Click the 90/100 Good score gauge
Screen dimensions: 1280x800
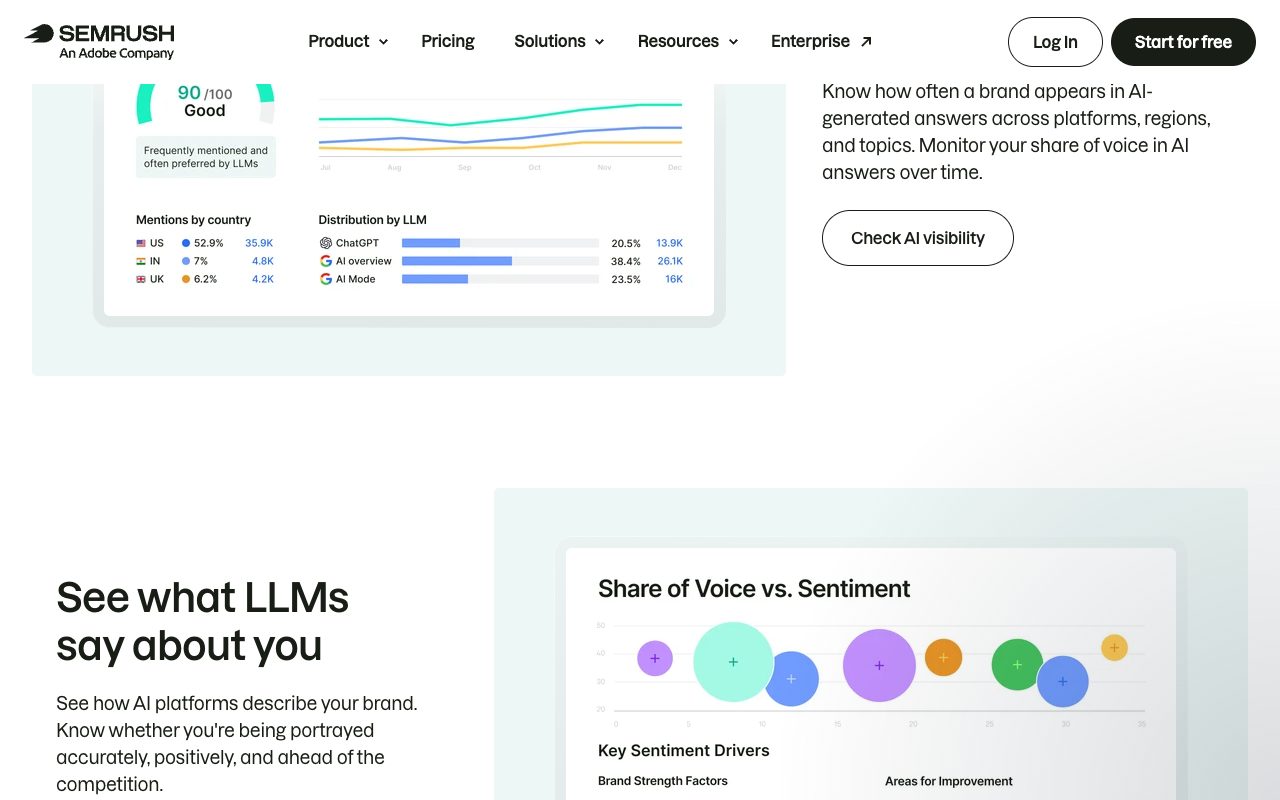point(205,102)
